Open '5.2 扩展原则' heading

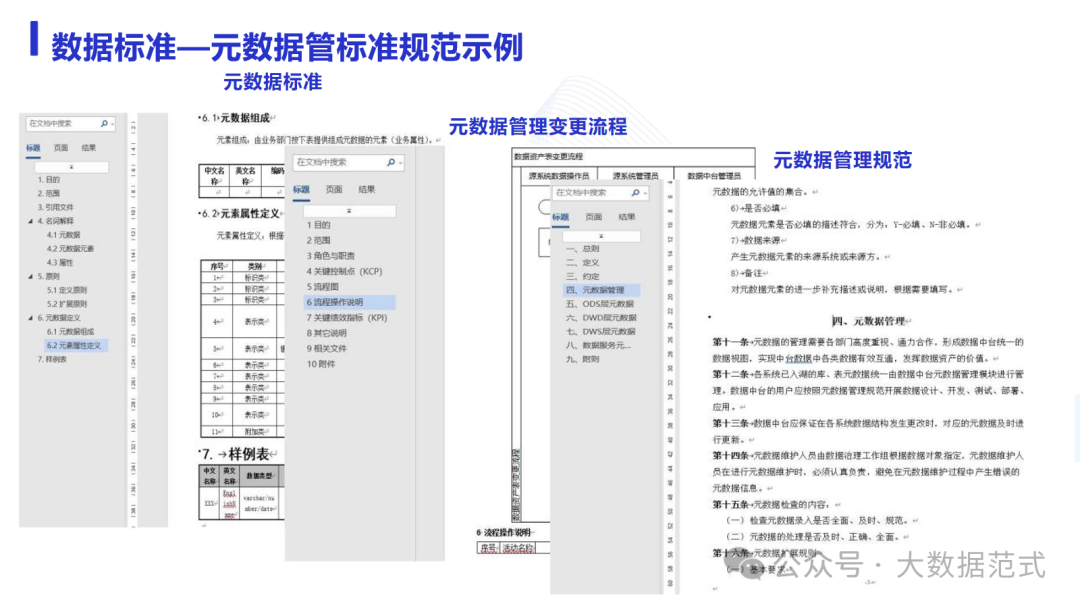coord(67,304)
